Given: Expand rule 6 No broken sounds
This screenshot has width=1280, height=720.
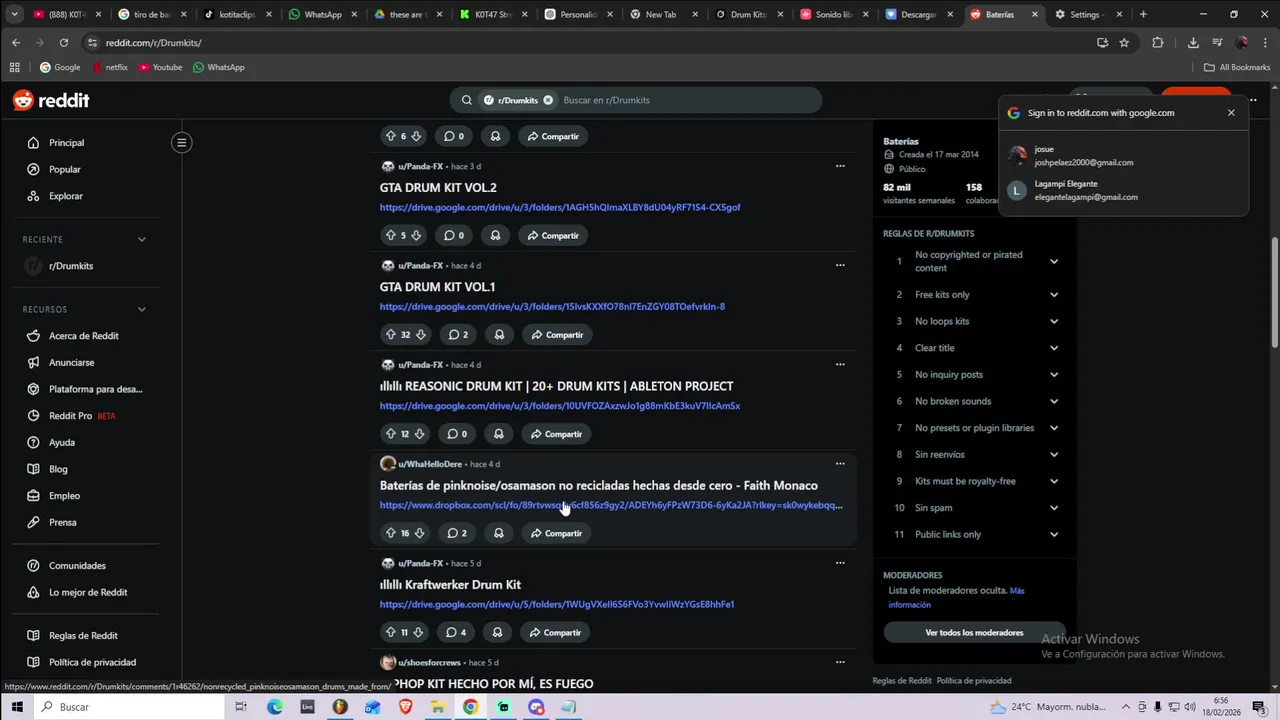Looking at the screenshot, I should click(1053, 401).
